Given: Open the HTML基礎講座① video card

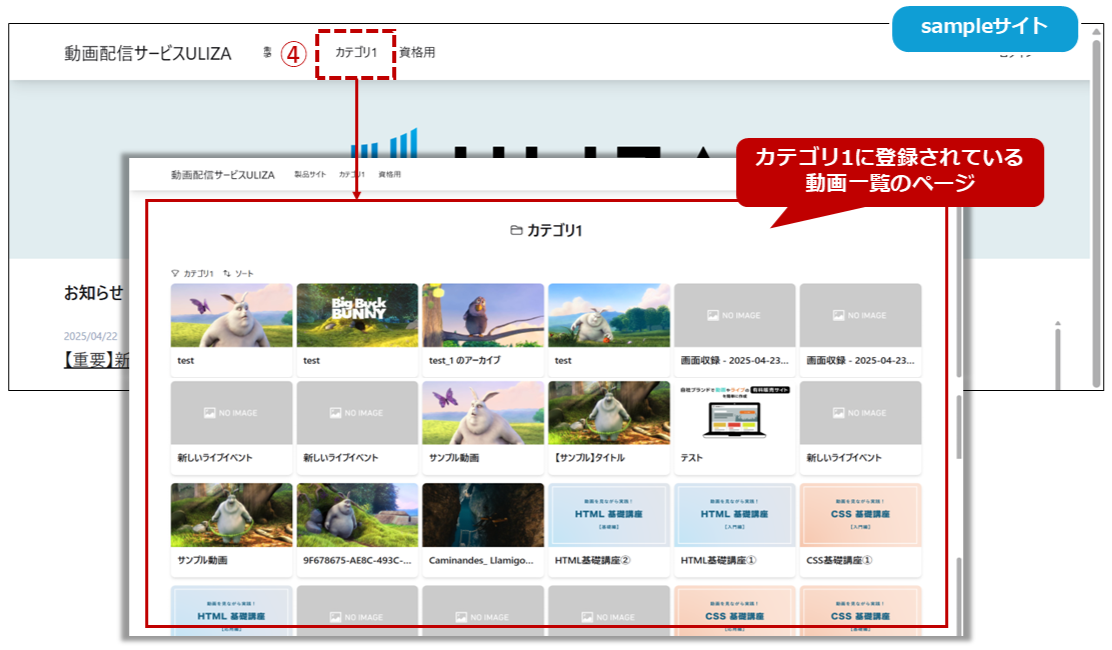Looking at the screenshot, I should 734,515.
